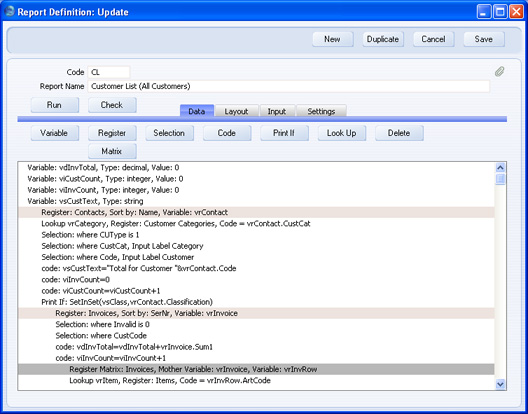
Task: Click the paperclip attachments icon
Action: pos(500,71)
